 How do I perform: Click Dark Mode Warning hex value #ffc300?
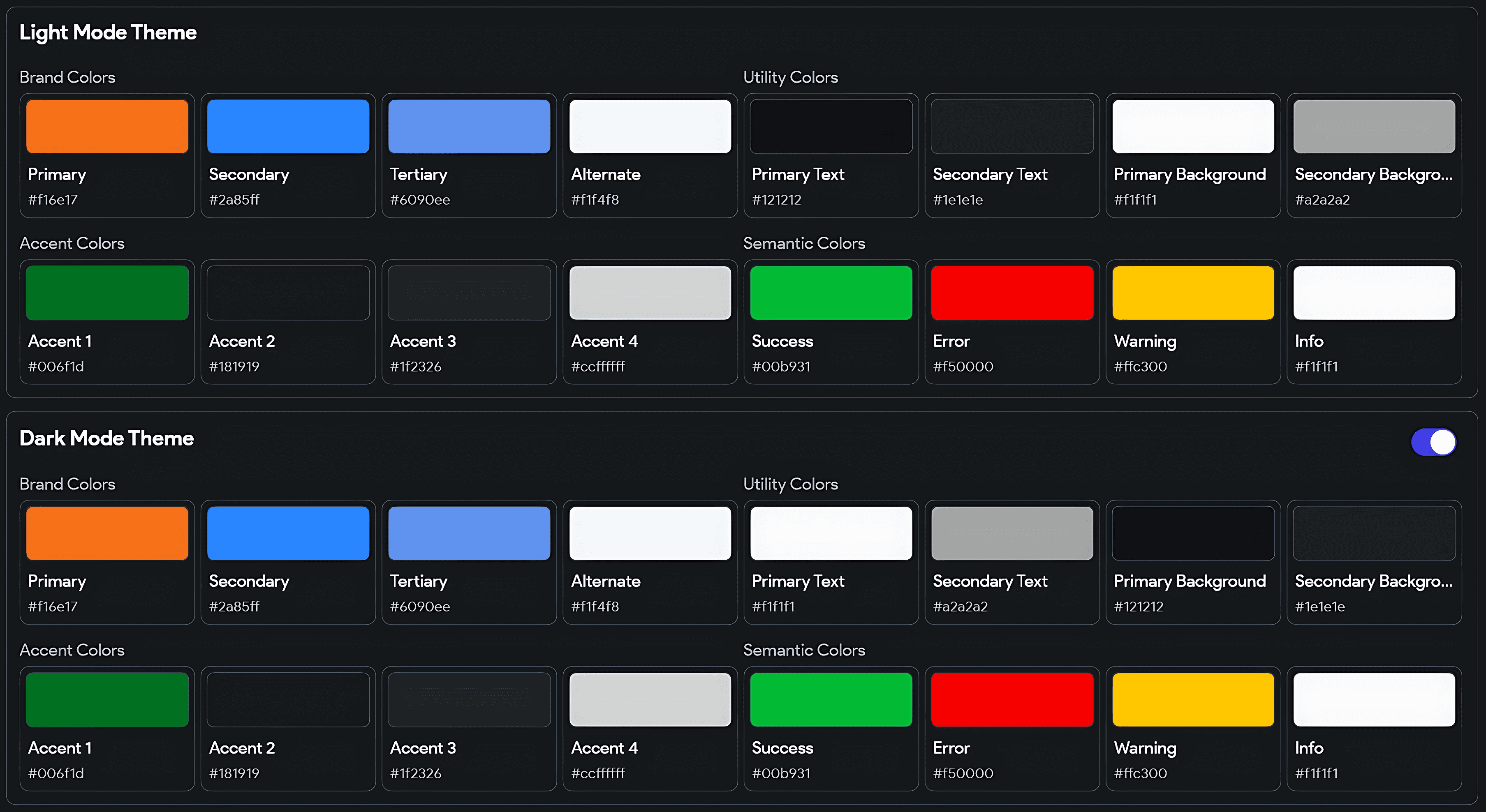coord(1141,773)
